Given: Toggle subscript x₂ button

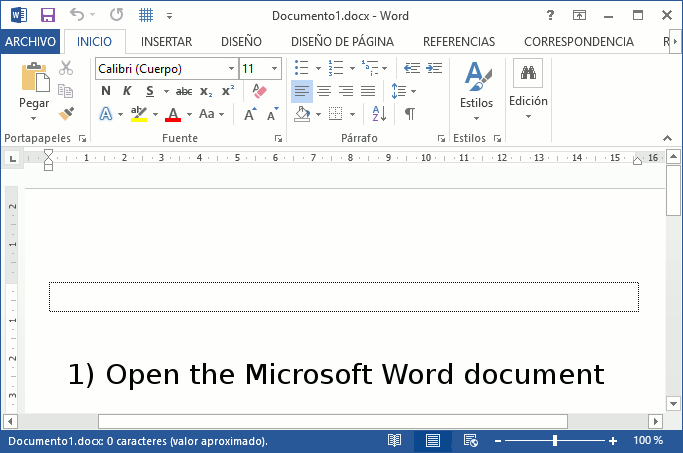Looking at the screenshot, I should coord(206,91).
